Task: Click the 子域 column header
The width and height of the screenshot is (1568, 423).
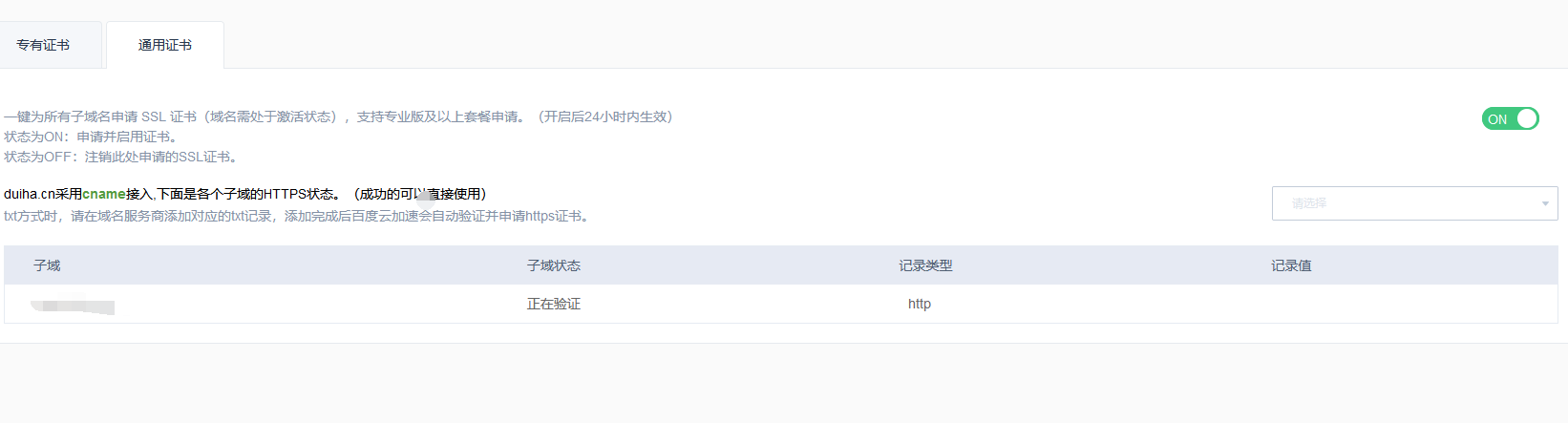Action: coord(47,265)
